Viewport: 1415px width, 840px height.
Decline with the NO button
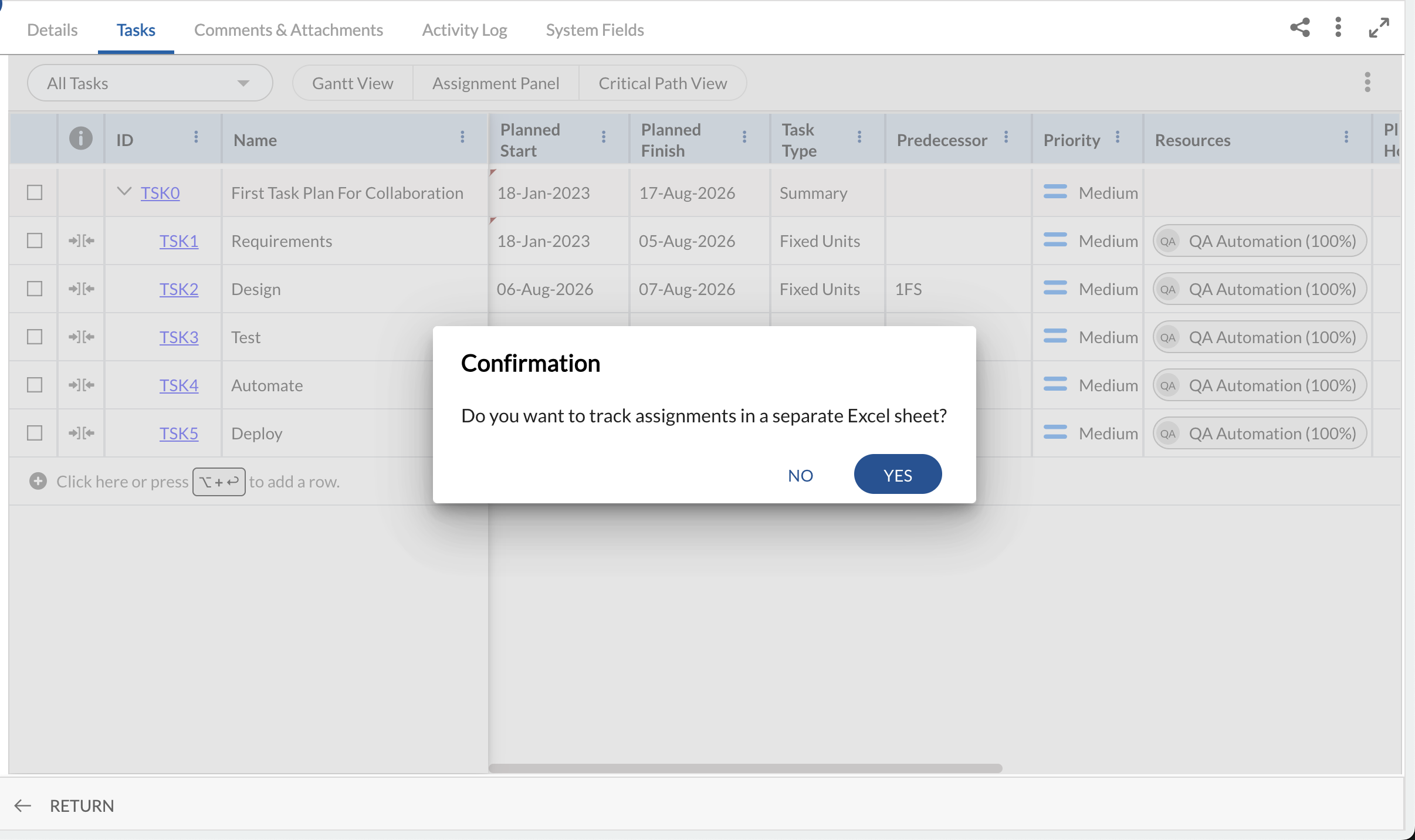[x=800, y=475]
